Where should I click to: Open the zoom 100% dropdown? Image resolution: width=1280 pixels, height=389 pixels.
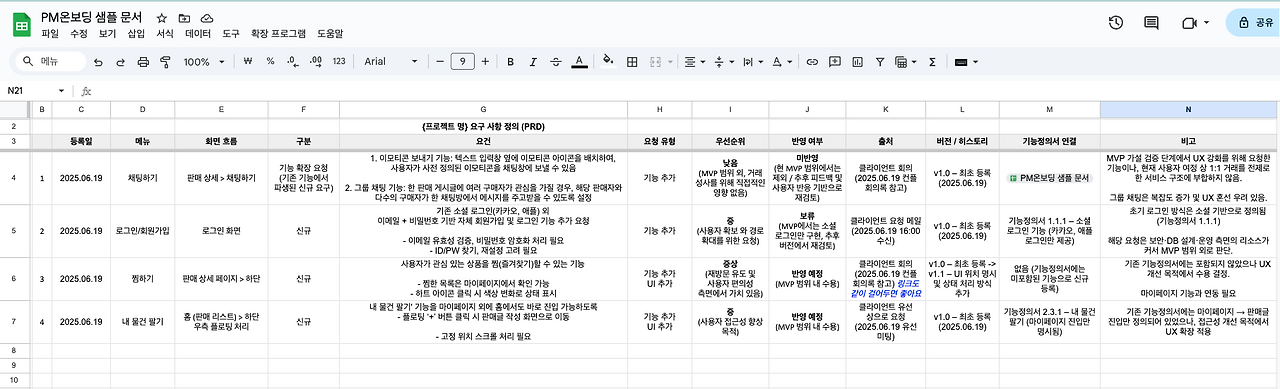pyautogui.click(x=203, y=62)
